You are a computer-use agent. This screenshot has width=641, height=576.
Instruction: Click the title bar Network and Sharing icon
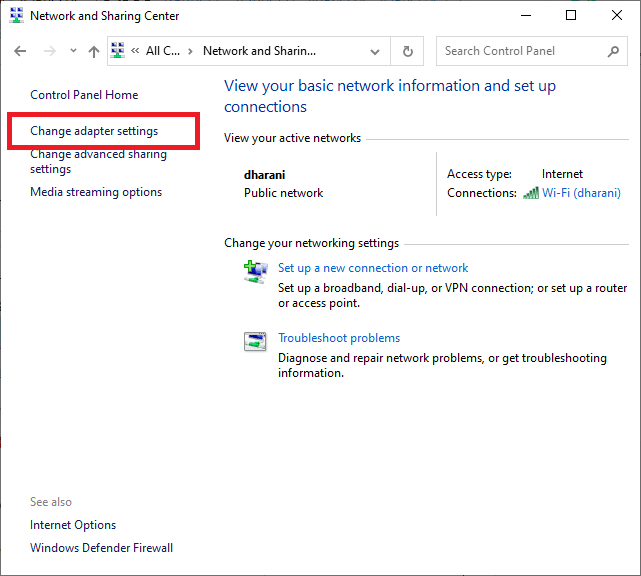coord(17,16)
